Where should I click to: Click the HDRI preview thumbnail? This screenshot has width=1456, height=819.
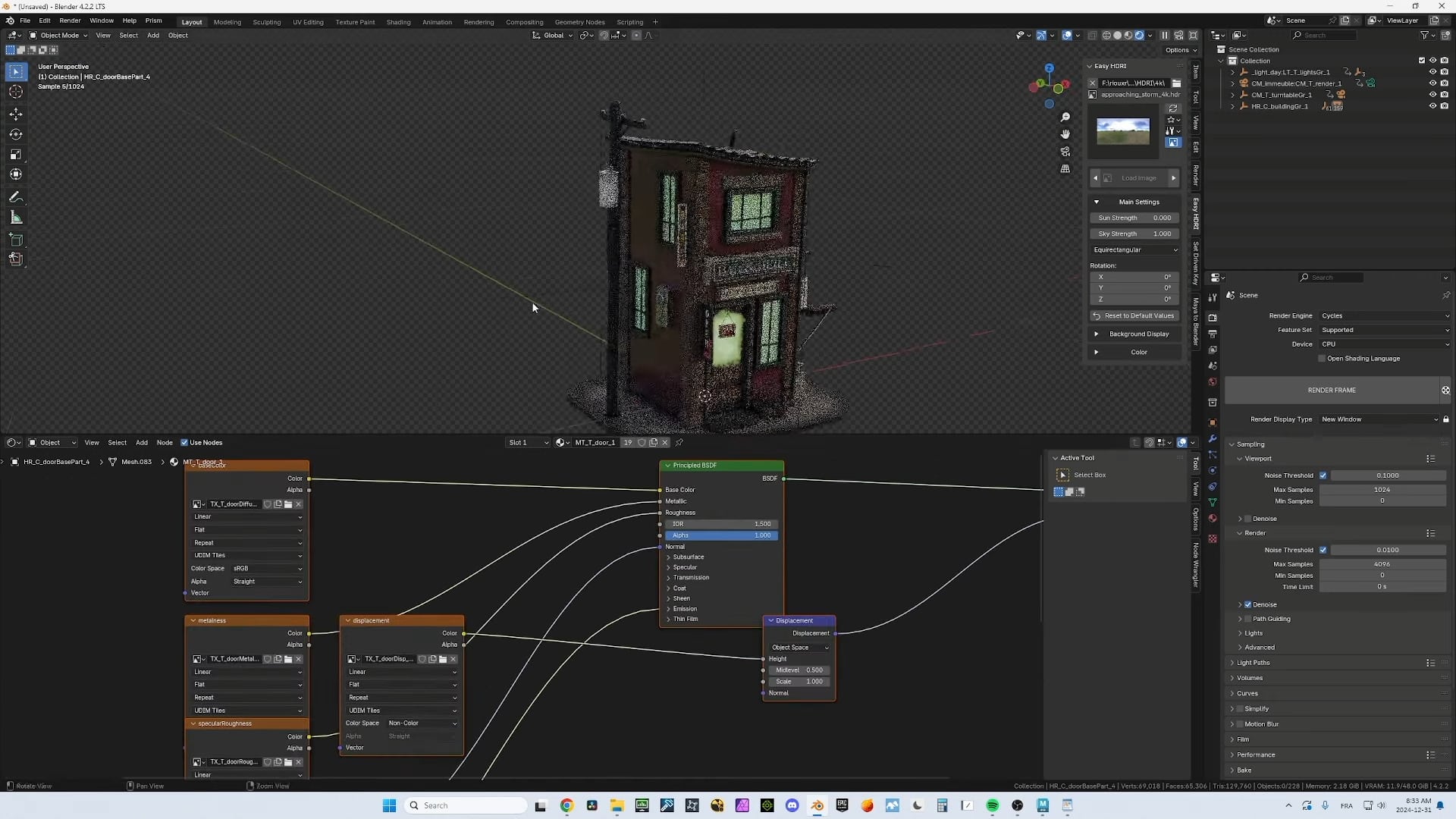(x=1122, y=131)
